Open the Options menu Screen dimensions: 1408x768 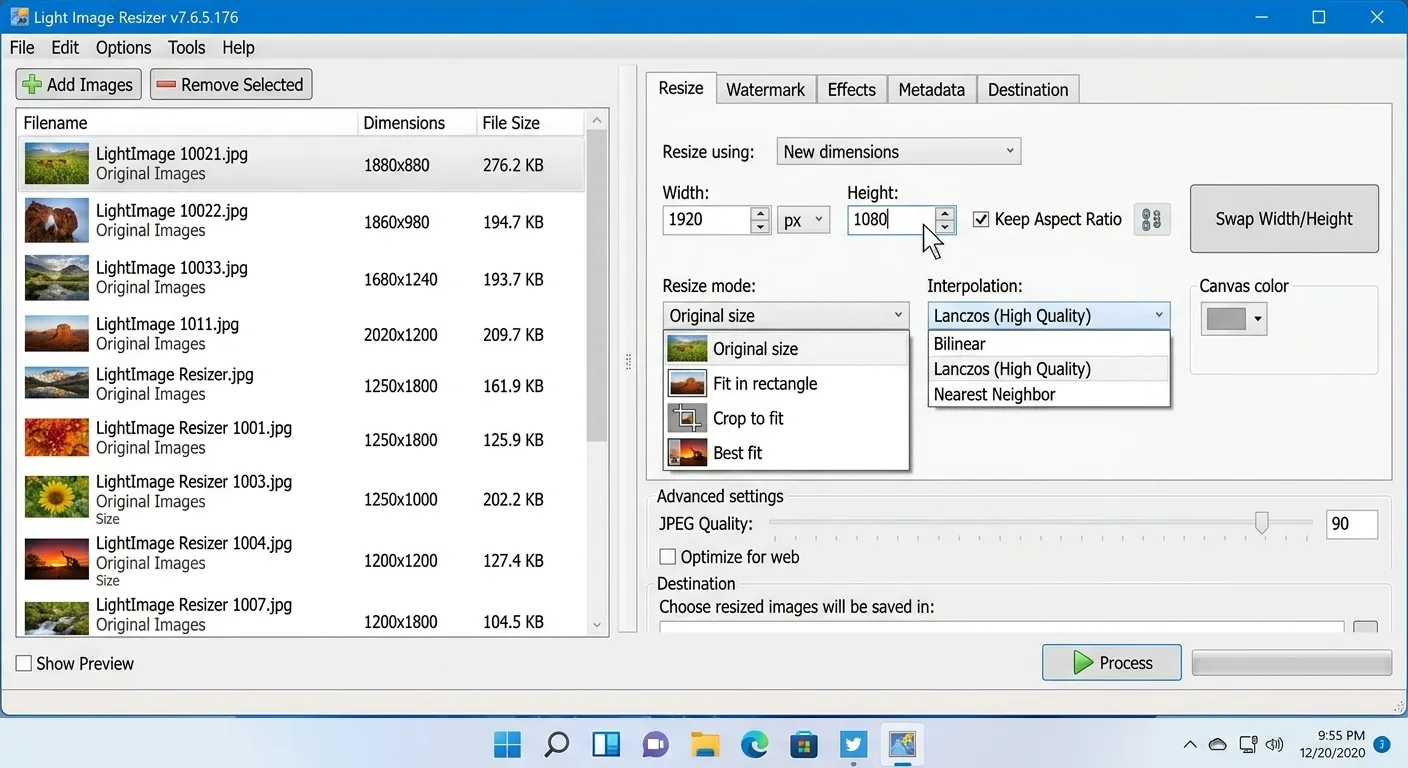(124, 48)
